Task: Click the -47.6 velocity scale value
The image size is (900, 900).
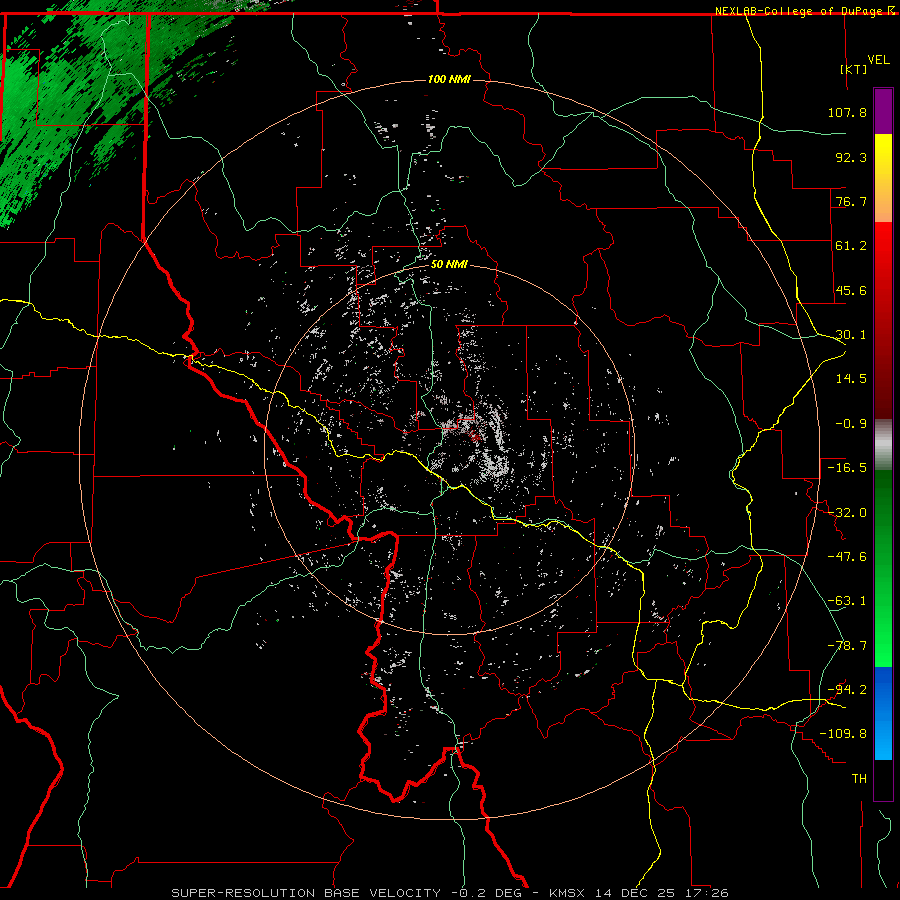Action: pyautogui.click(x=847, y=557)
